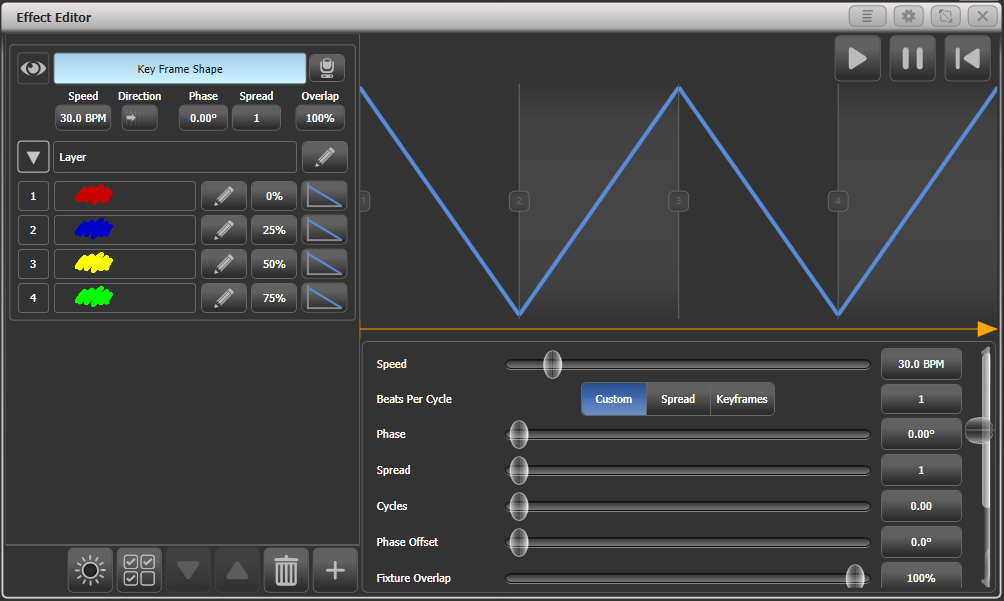Open the settings gear in the title bar
This screenshot has width=1004, height=601.
[x=908, y=16]
